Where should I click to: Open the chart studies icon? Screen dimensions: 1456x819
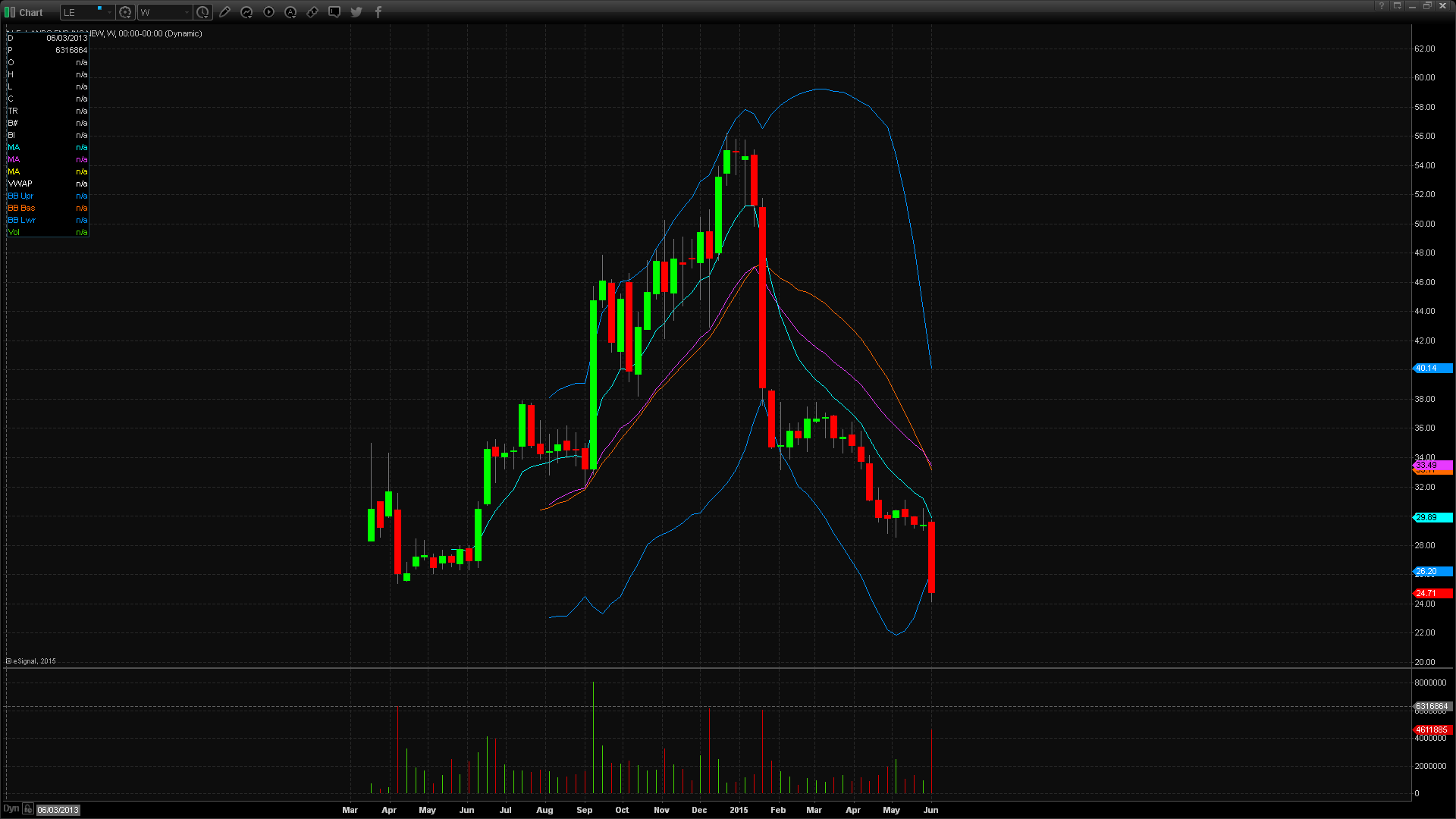click(x=246, y=12)
